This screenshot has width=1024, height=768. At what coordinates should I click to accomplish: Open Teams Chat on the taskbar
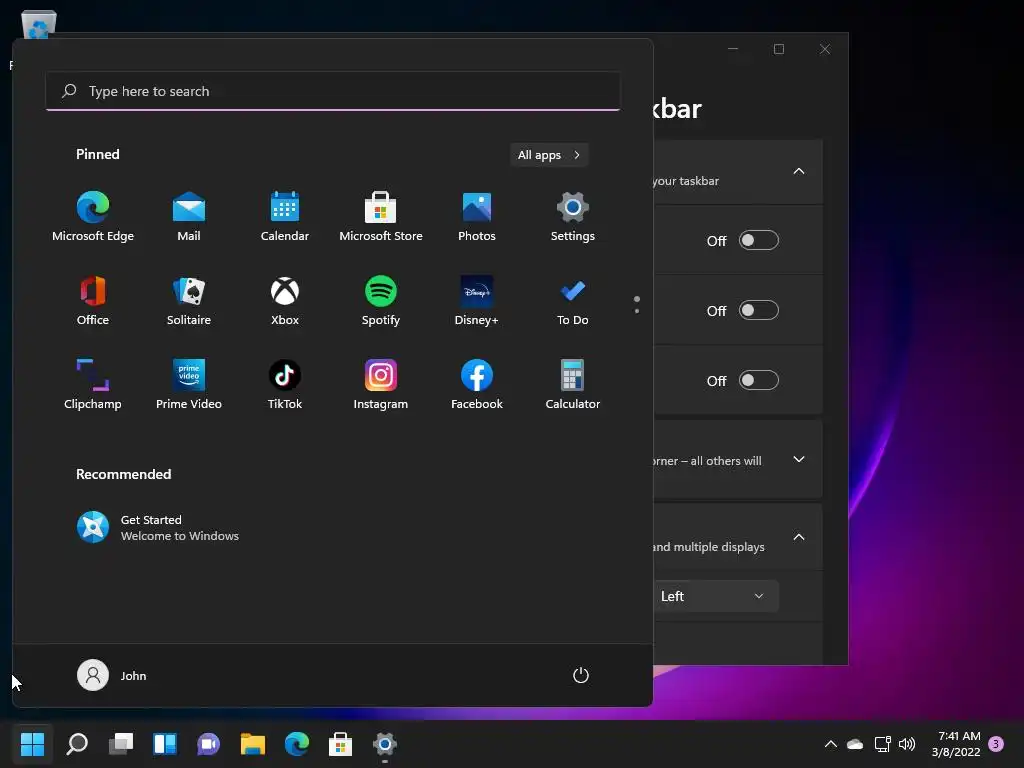click(x=208, y=743)
